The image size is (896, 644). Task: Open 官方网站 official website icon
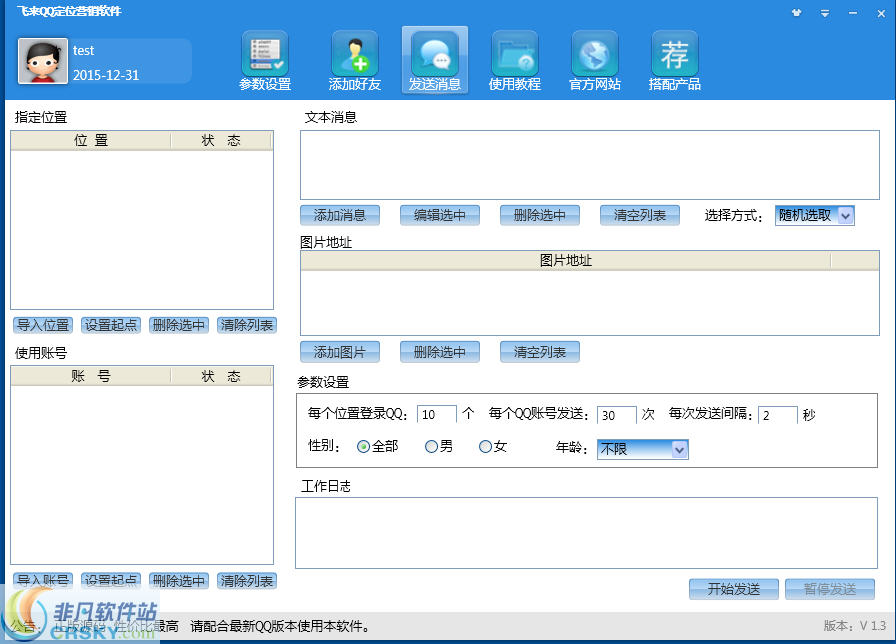[x=594, y=61]
